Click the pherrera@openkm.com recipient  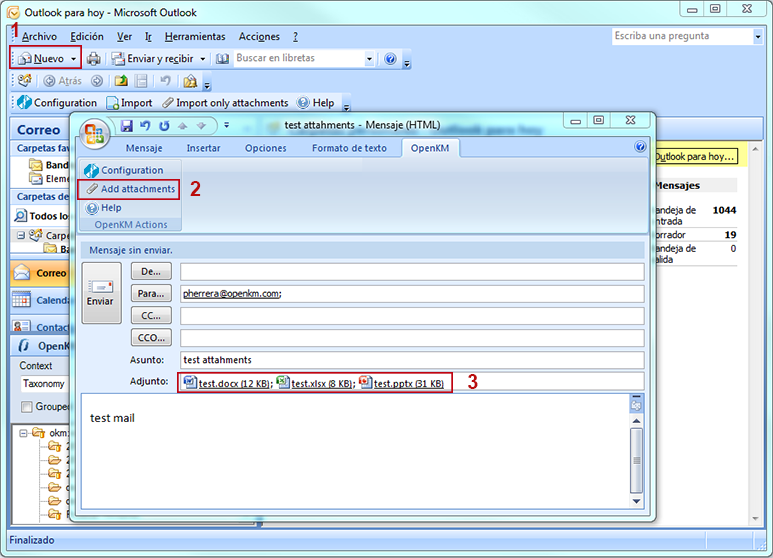(x=232, y=294)
